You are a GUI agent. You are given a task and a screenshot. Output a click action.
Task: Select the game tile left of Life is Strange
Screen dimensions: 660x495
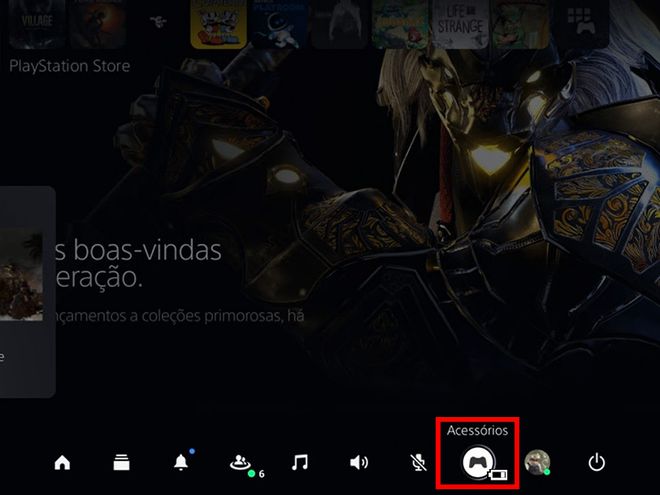pos(400,23)
